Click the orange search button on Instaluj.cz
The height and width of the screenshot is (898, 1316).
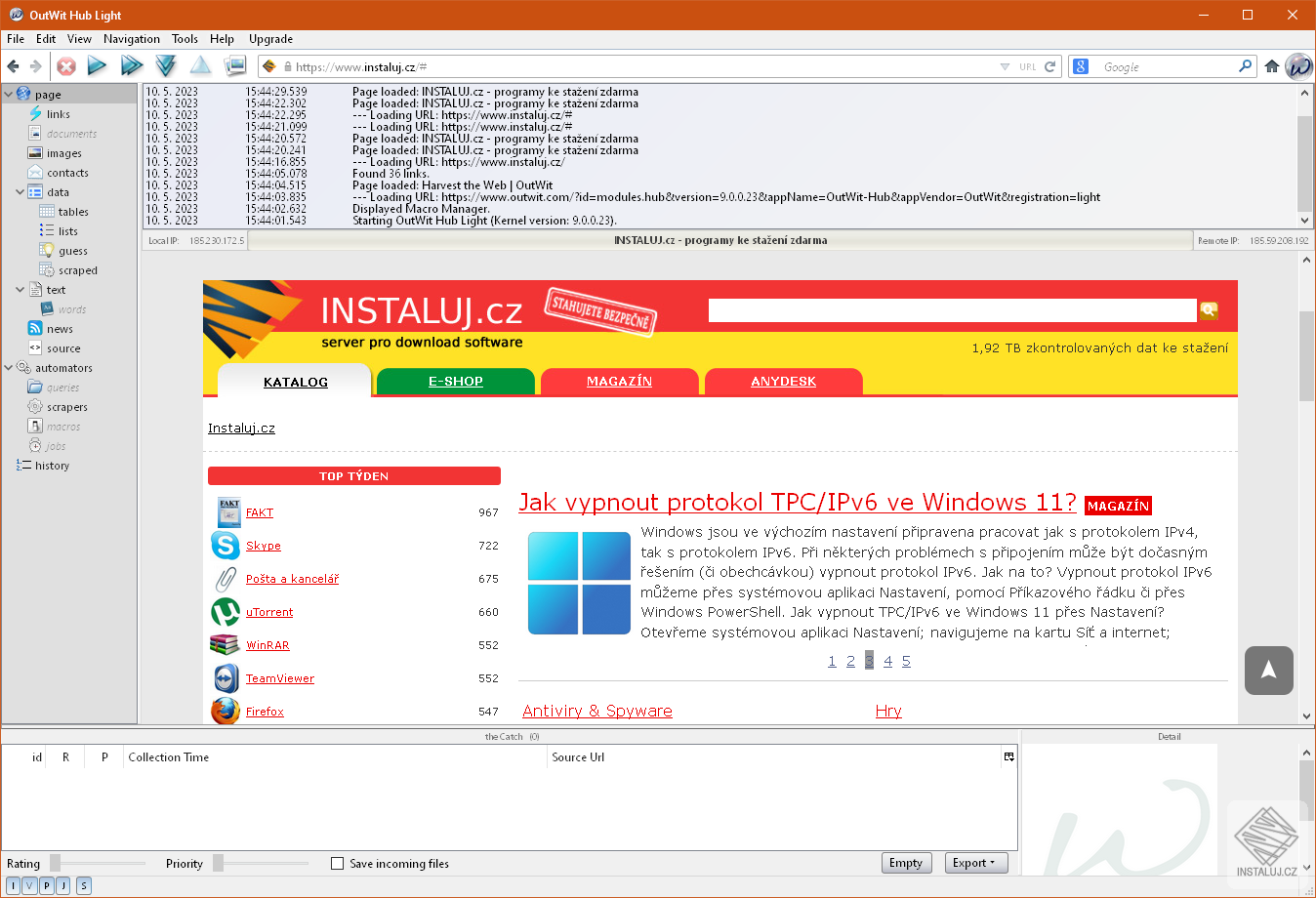point(1209,310)
